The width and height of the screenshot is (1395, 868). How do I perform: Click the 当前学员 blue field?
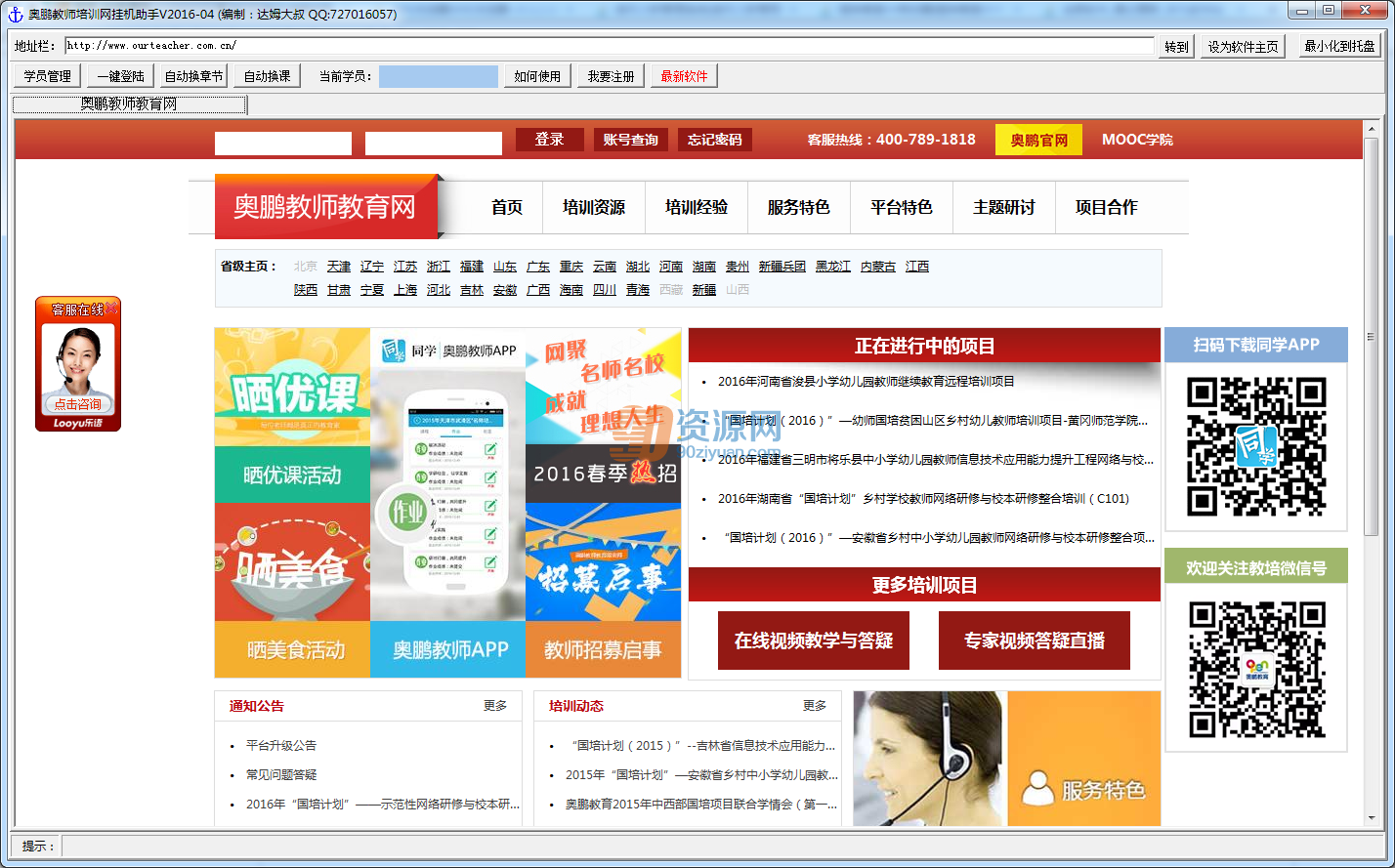pos(438,76)
